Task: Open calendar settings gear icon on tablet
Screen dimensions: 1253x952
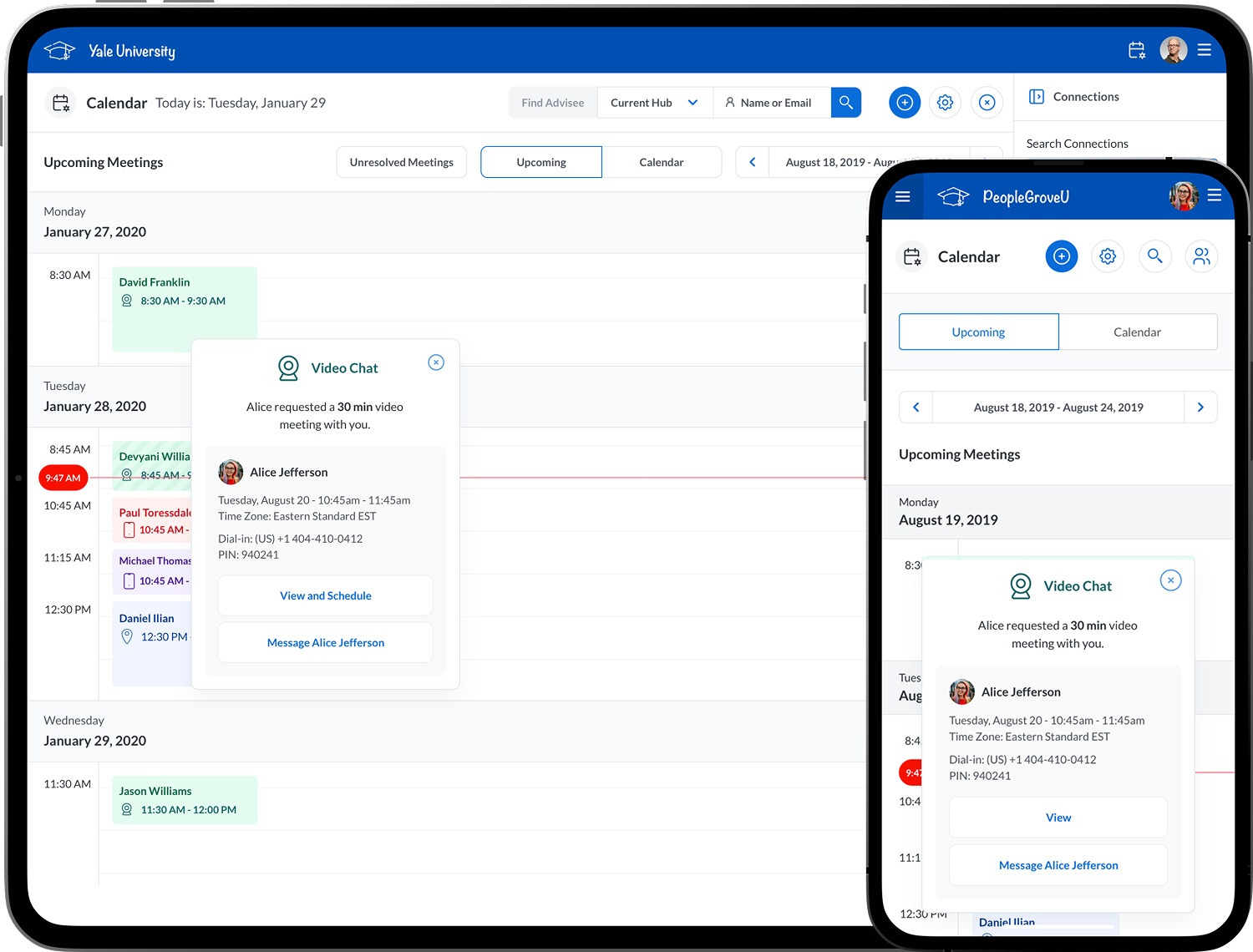Action: 945,103
